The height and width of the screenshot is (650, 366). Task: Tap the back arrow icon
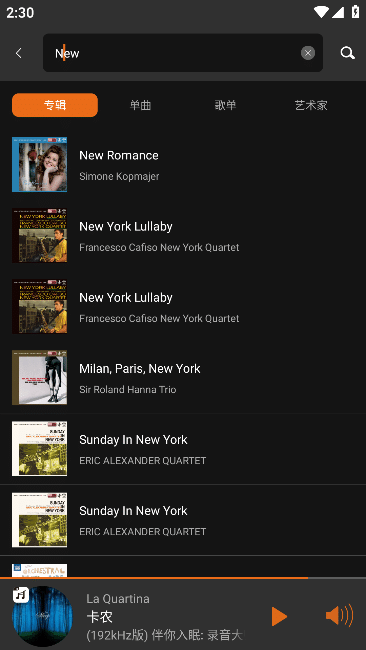[x=18, y=53]
